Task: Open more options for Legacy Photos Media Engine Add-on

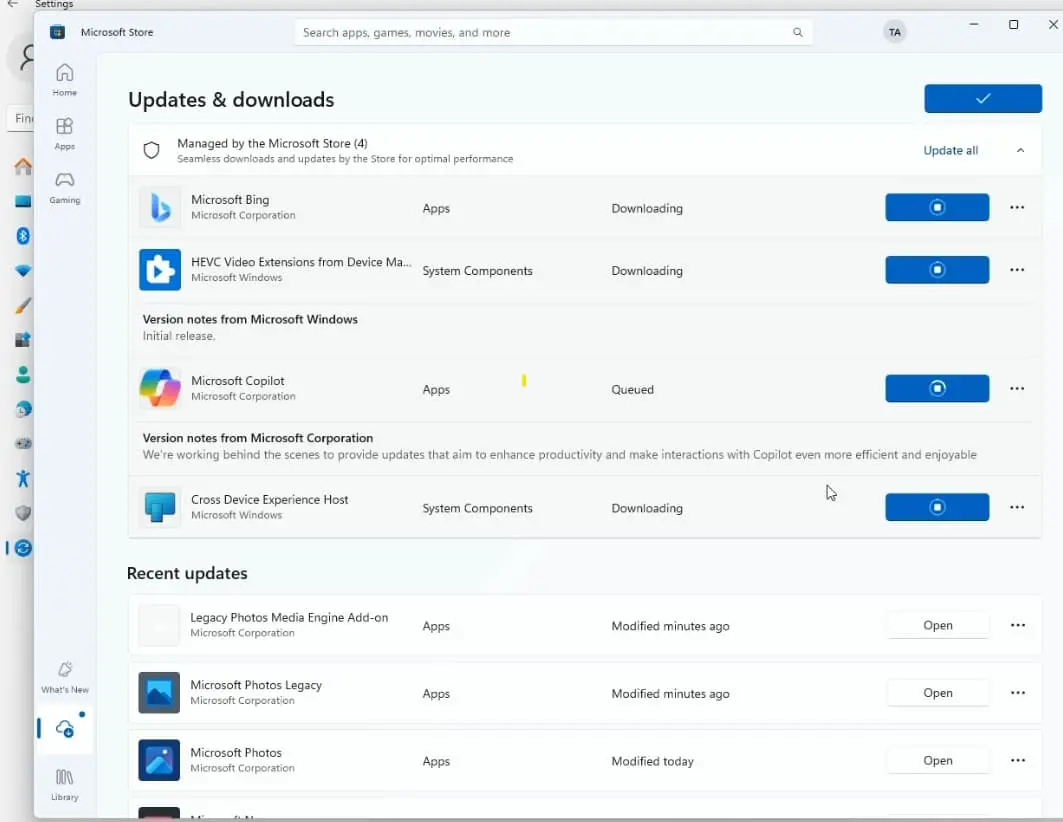Action: click(x=1018, y=625)
